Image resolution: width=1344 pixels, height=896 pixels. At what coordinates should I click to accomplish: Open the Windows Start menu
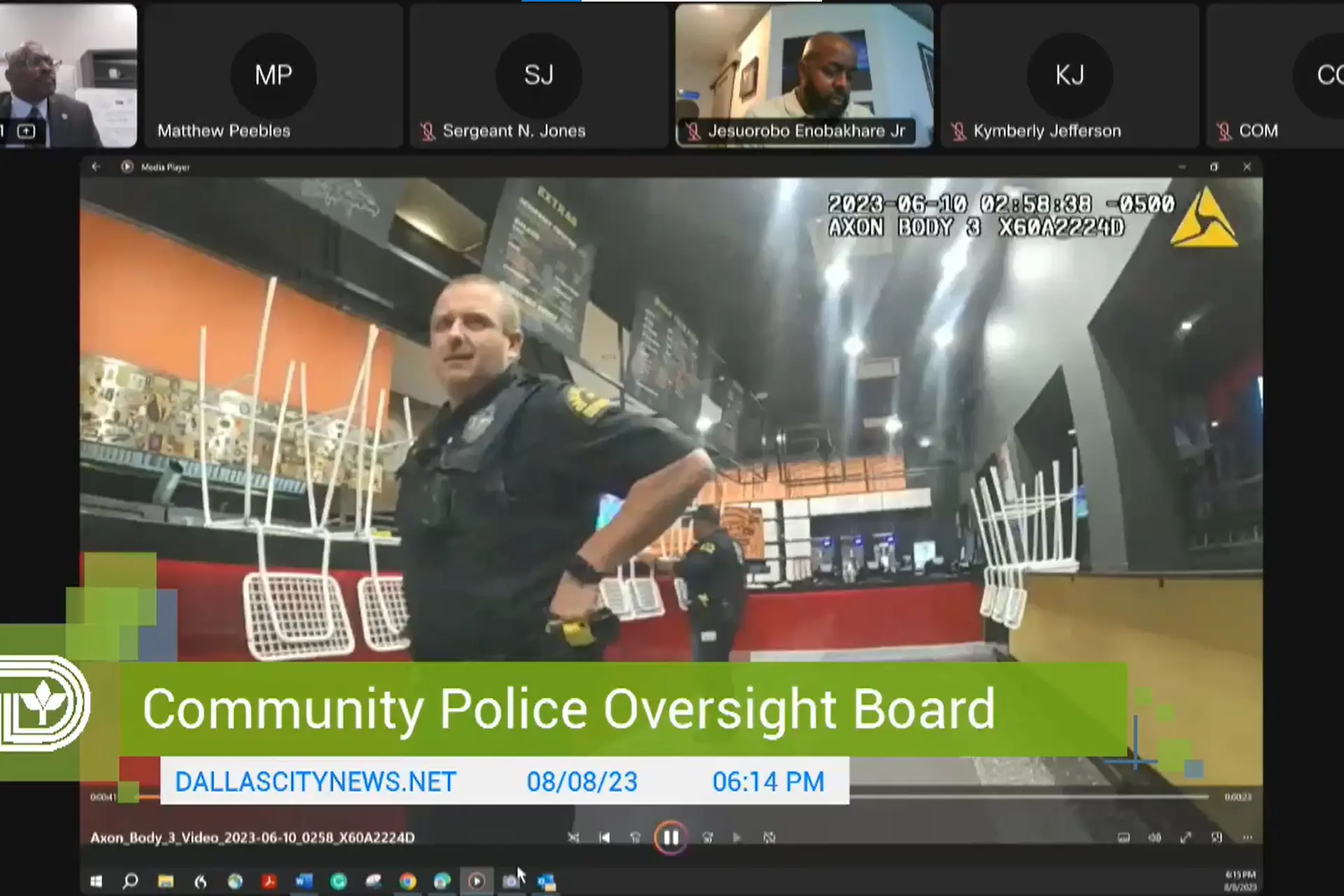(97, 881)
